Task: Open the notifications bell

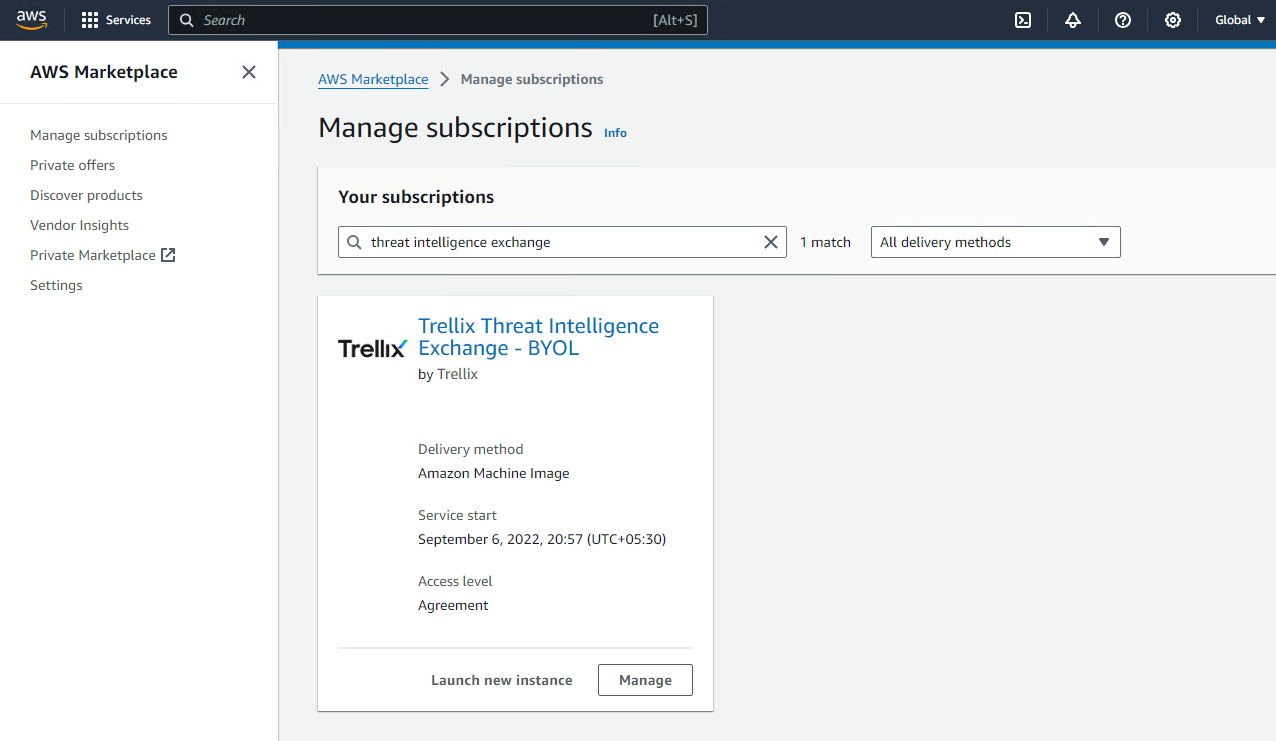Action: [1073, 20]
